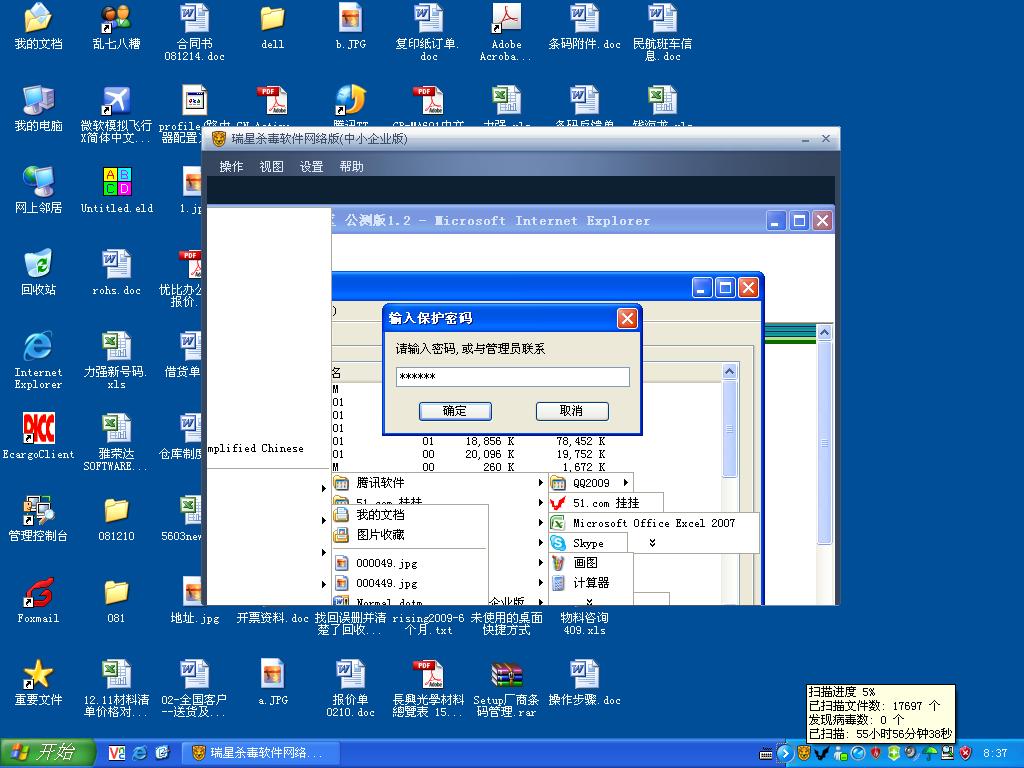Click the 确定 button in password dialog
Viewport: 1024px width, 768px height.
[455, 411]
